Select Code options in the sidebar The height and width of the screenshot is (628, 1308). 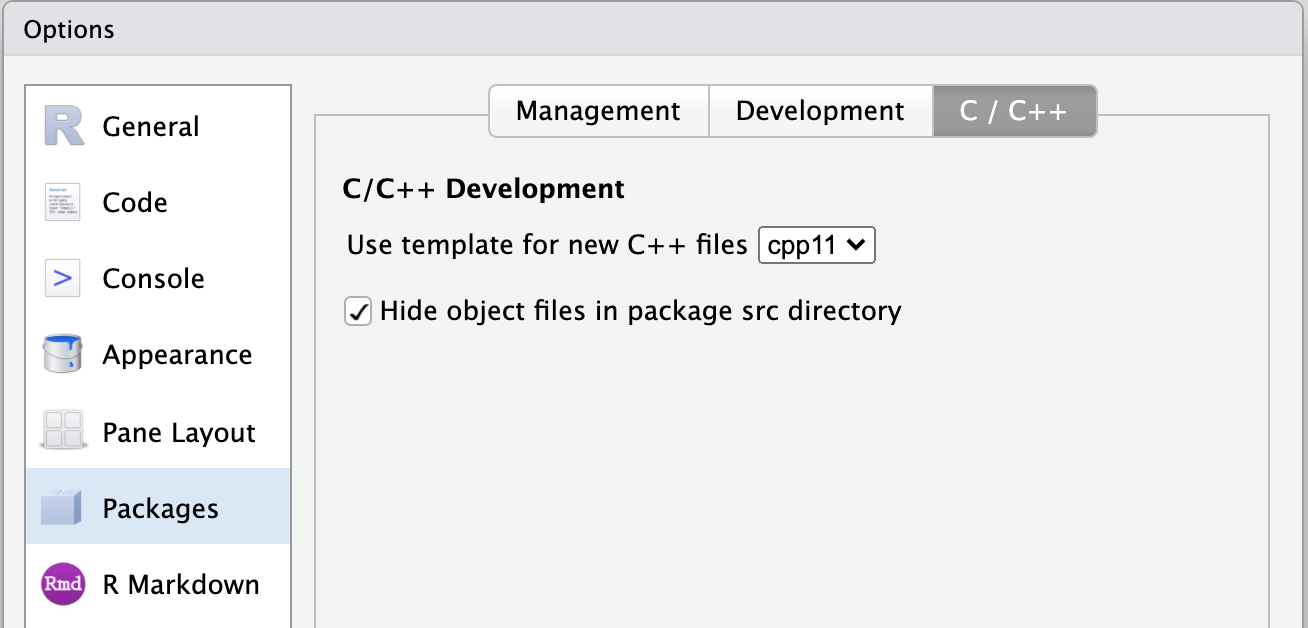click(x=135, y=202)
